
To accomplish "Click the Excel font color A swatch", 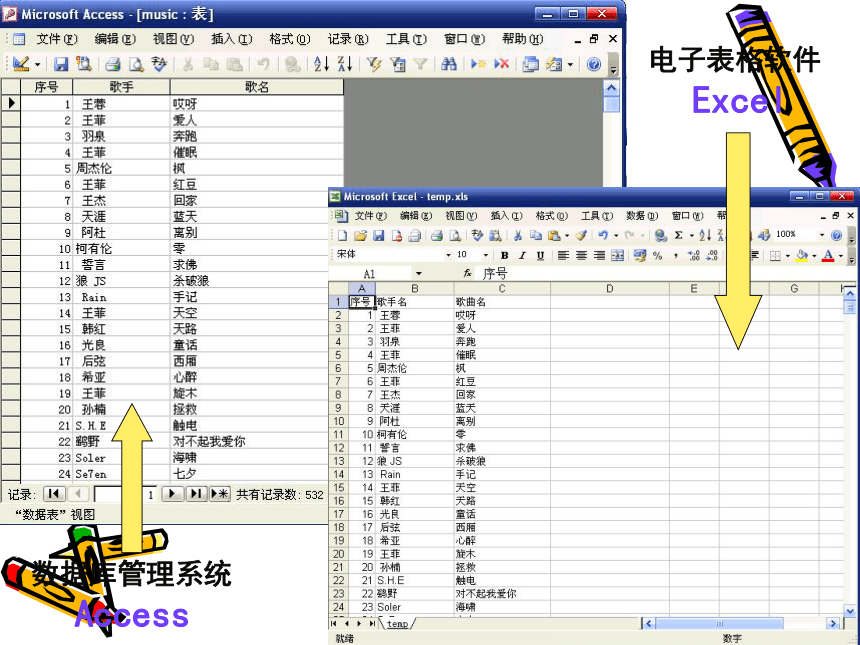I will [x=828, y=256].
